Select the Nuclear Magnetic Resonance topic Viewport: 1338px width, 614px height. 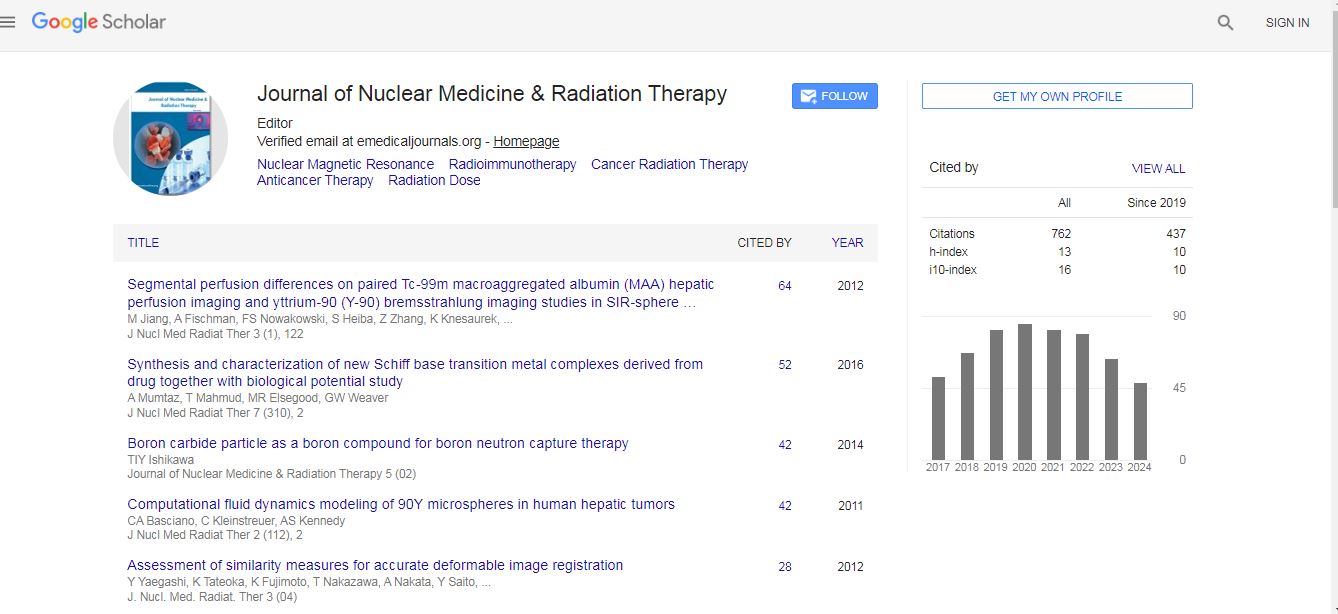(345, 164)
